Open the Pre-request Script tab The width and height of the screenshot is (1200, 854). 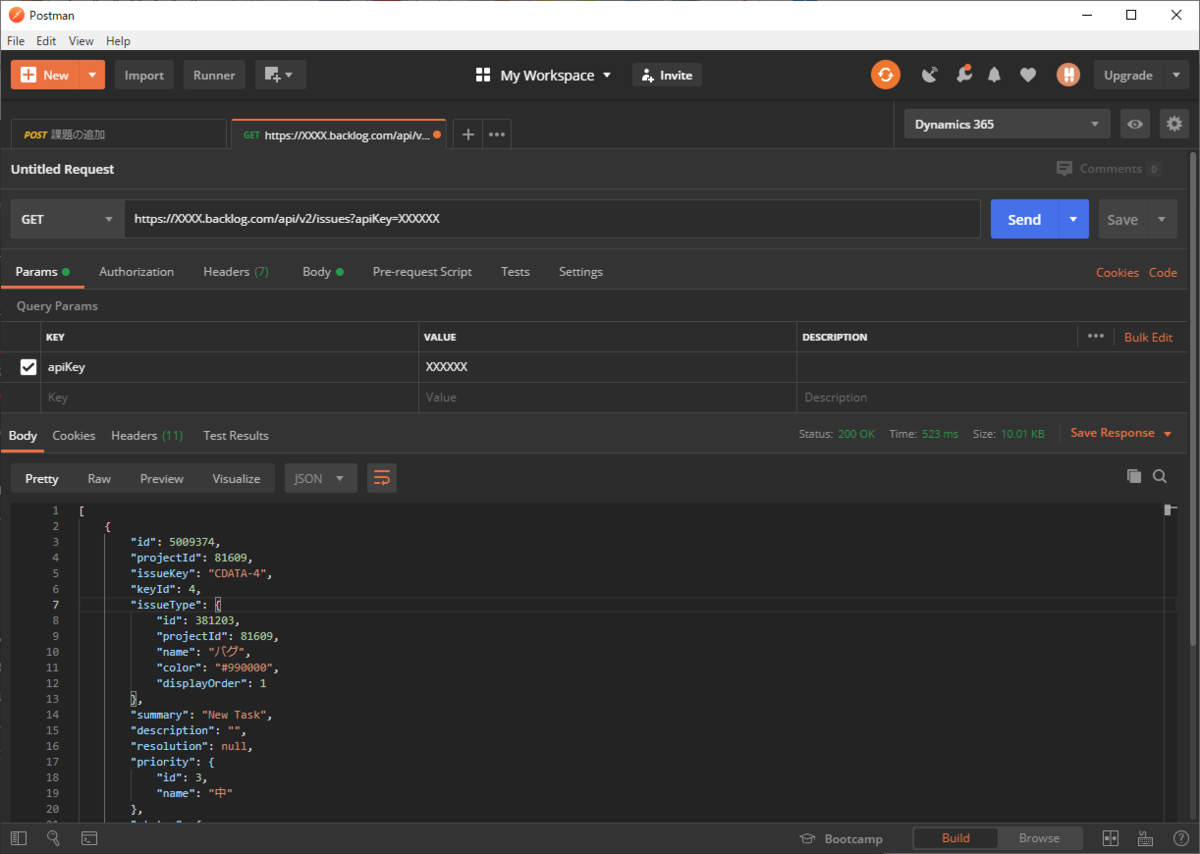[x=422, y=271]
